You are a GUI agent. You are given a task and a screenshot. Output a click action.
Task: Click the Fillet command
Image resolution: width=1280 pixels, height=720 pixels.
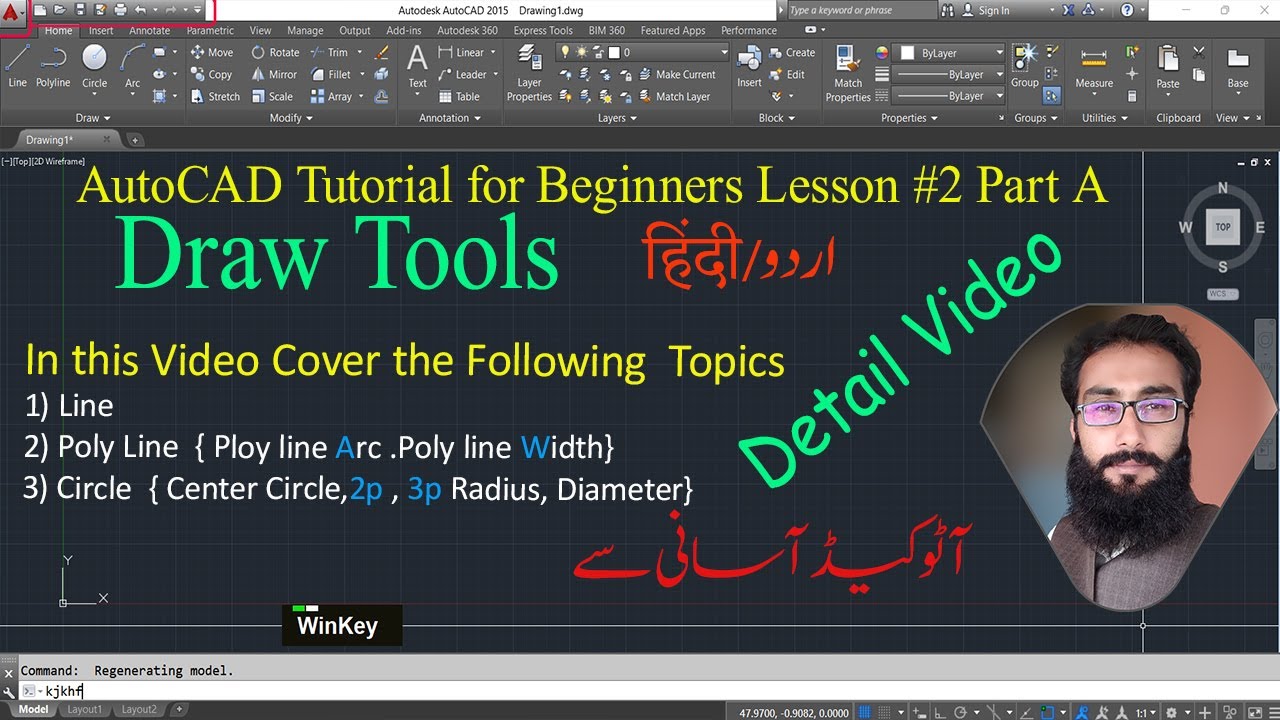331,74
